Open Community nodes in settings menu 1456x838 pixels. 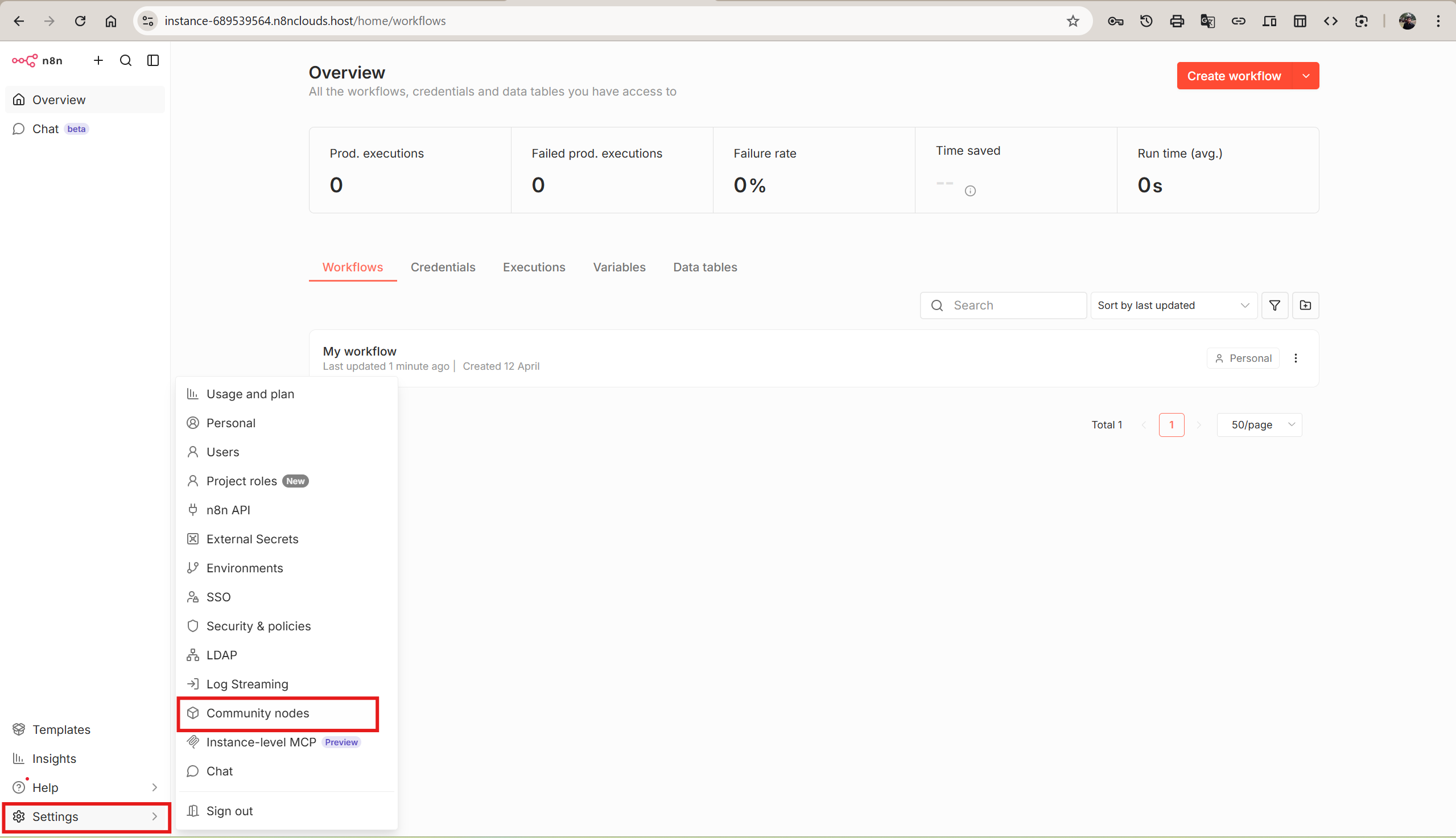click(x=287, y=713)
